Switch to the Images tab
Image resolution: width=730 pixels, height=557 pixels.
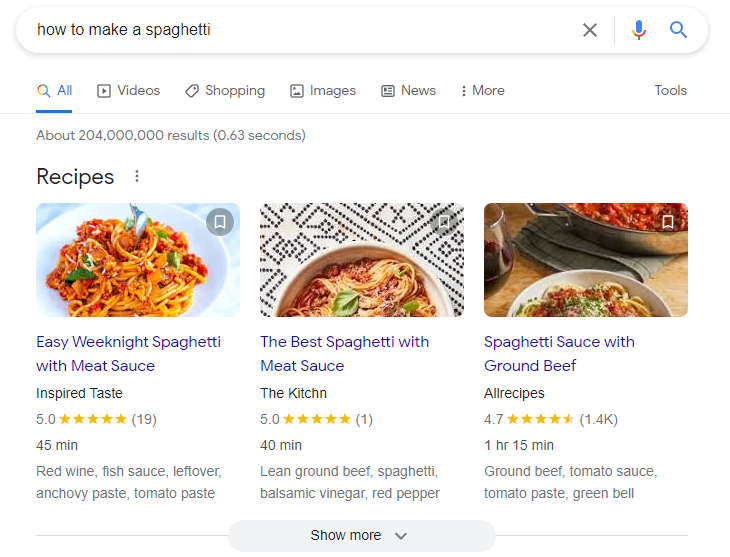(x=322, y=90)
